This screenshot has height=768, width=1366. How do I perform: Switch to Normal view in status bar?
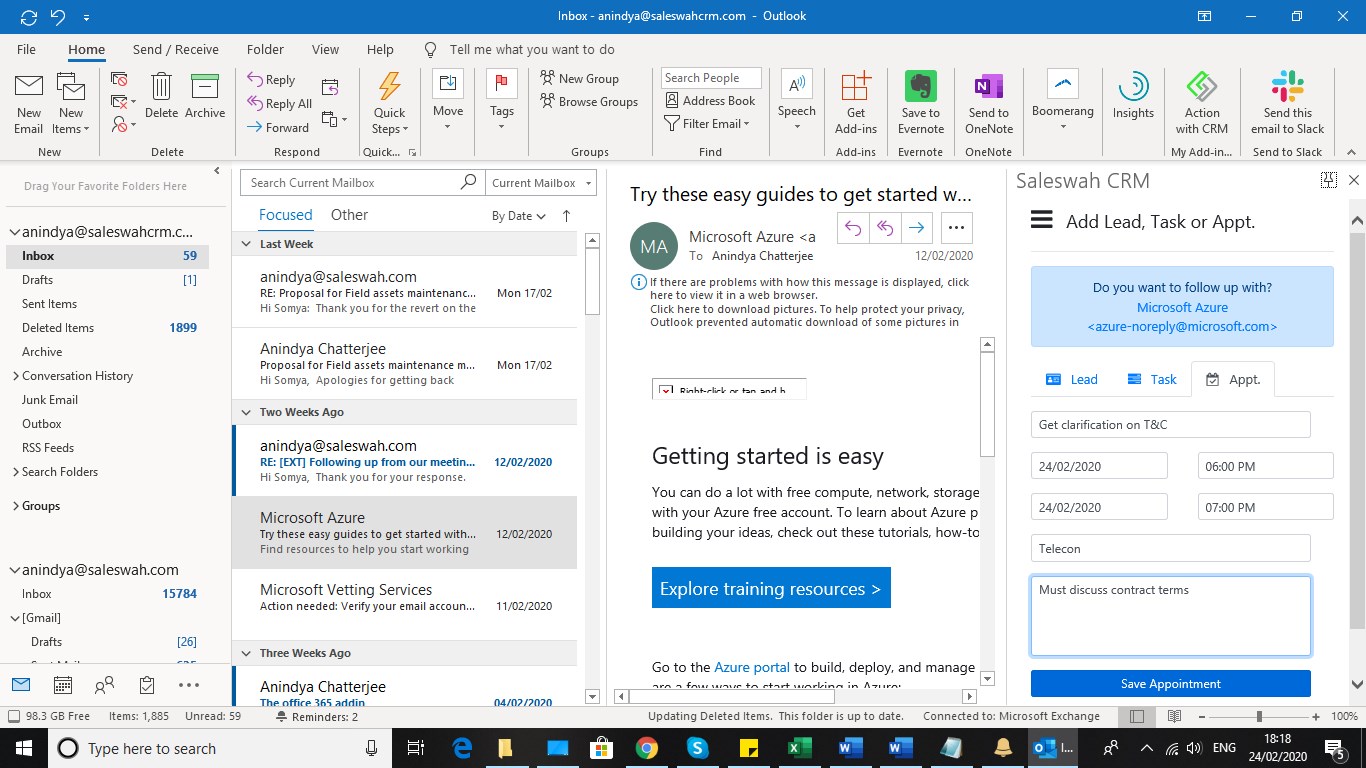point(1137,716)
